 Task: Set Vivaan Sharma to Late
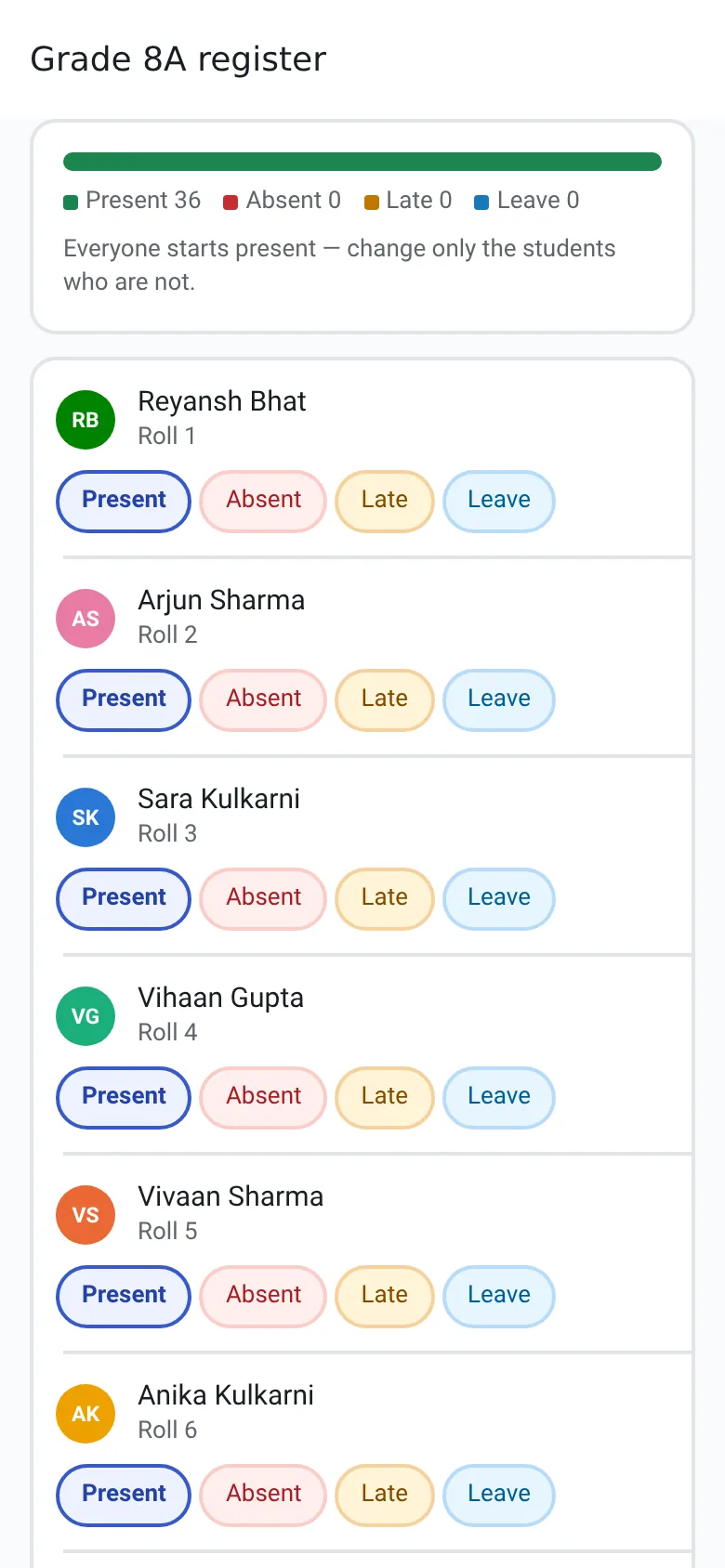[385, 1296]
